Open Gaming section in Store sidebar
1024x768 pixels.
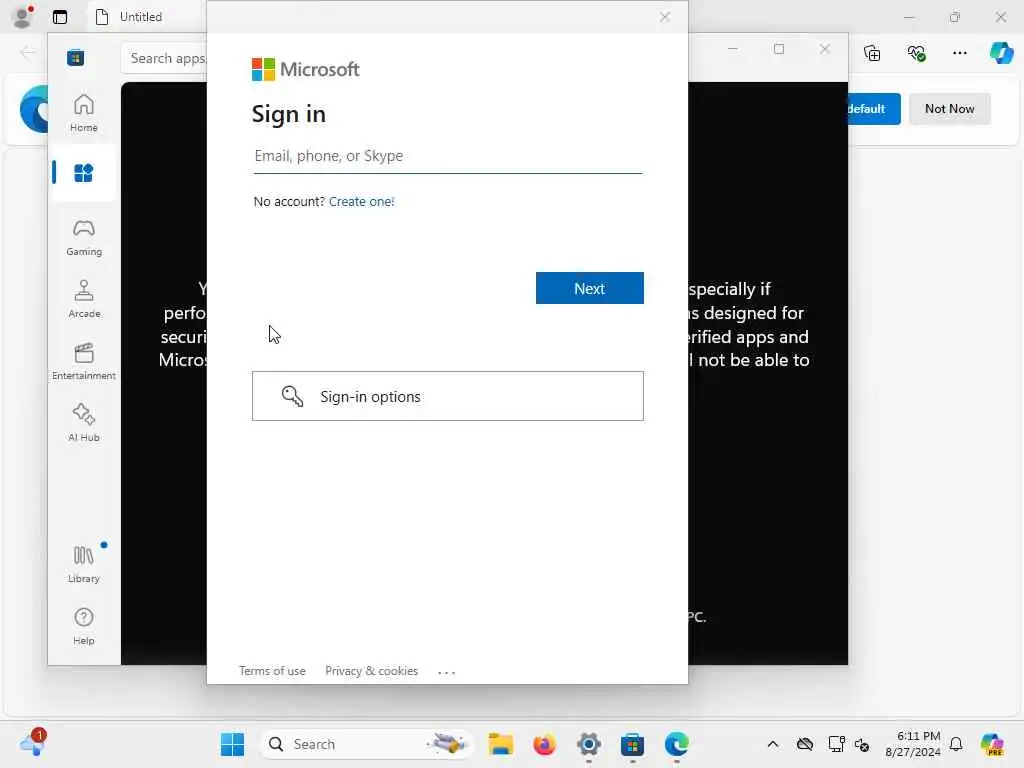(84, 237)
